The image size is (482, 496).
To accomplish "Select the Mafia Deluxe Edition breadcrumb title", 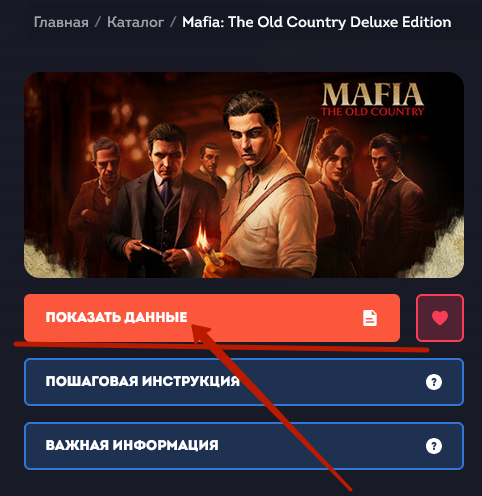I will coord(317,22).
